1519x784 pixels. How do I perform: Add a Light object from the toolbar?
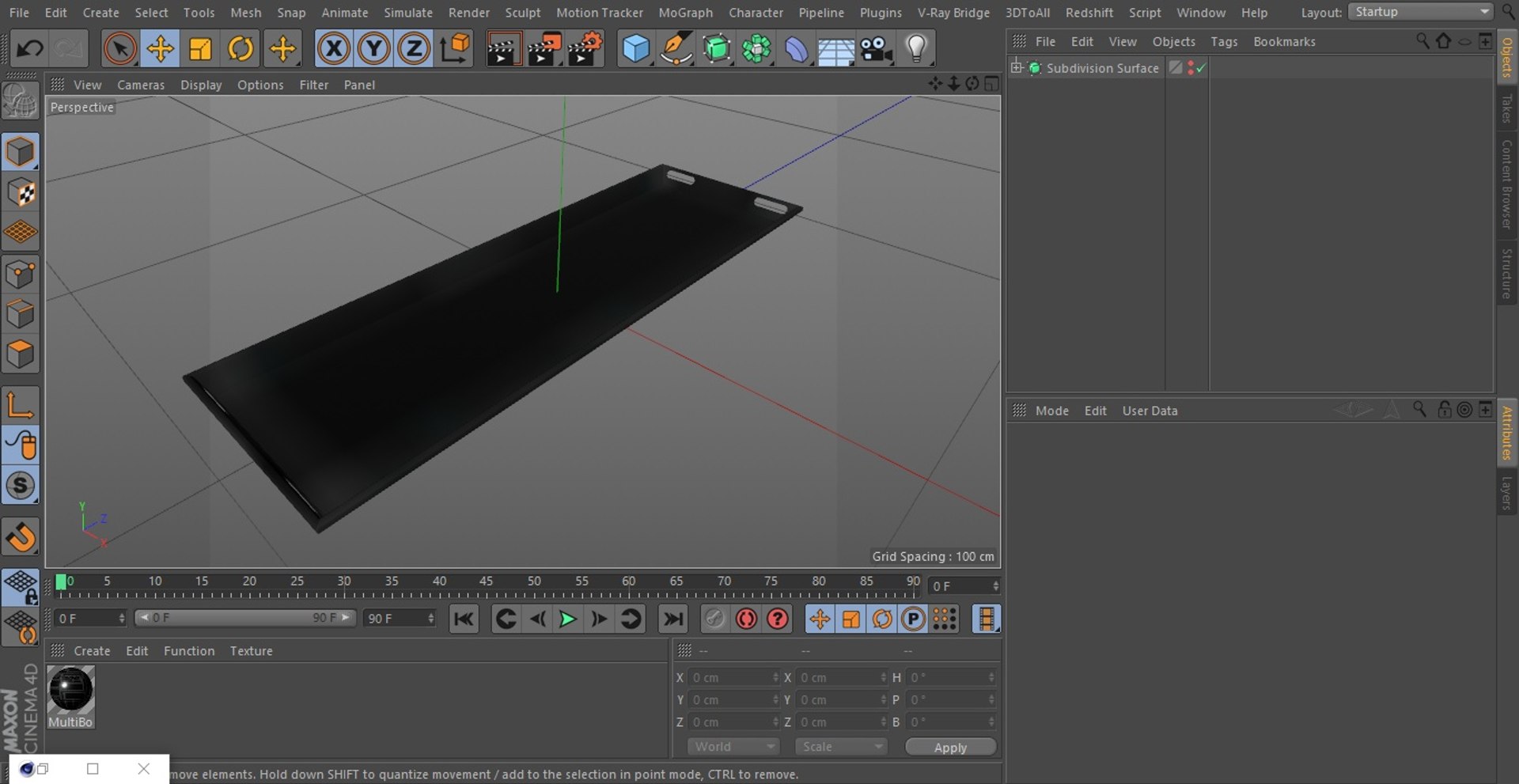coord(916,49)
